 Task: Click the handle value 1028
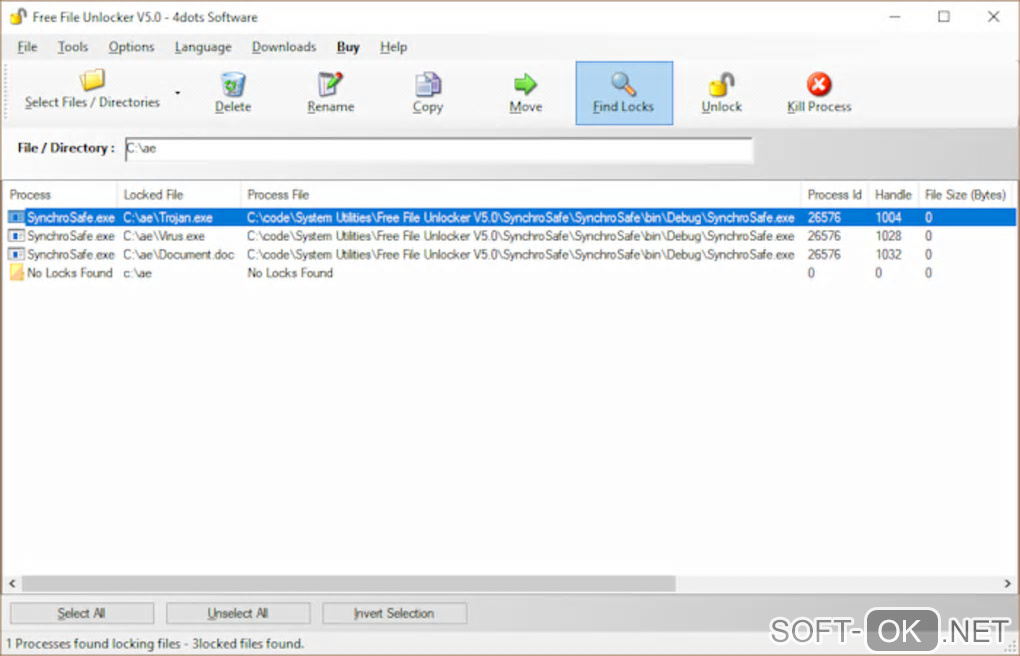pos(888,236)
